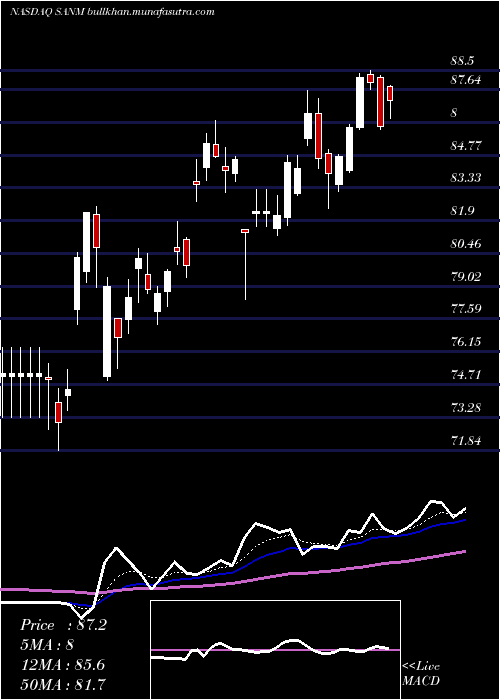
Task: Click the 5MA value readout
Action: point(47,645)
